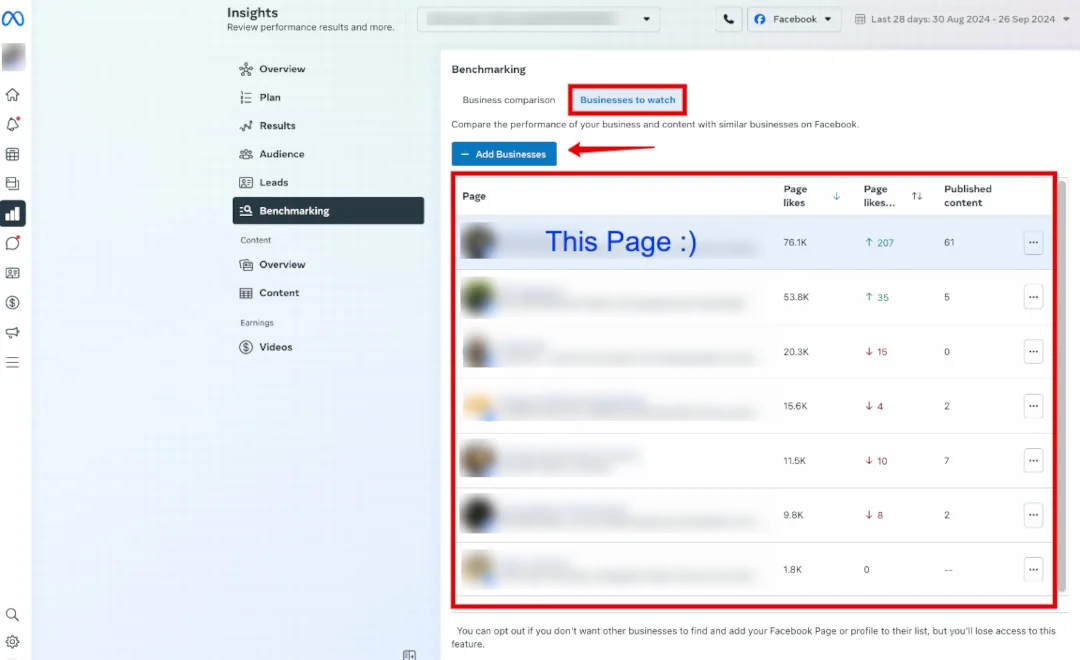The height and width of the screenshot is (660, 1080).
Task: Click the Search magnifier icon
Action: pyautogui.click(x=12, y=615)
